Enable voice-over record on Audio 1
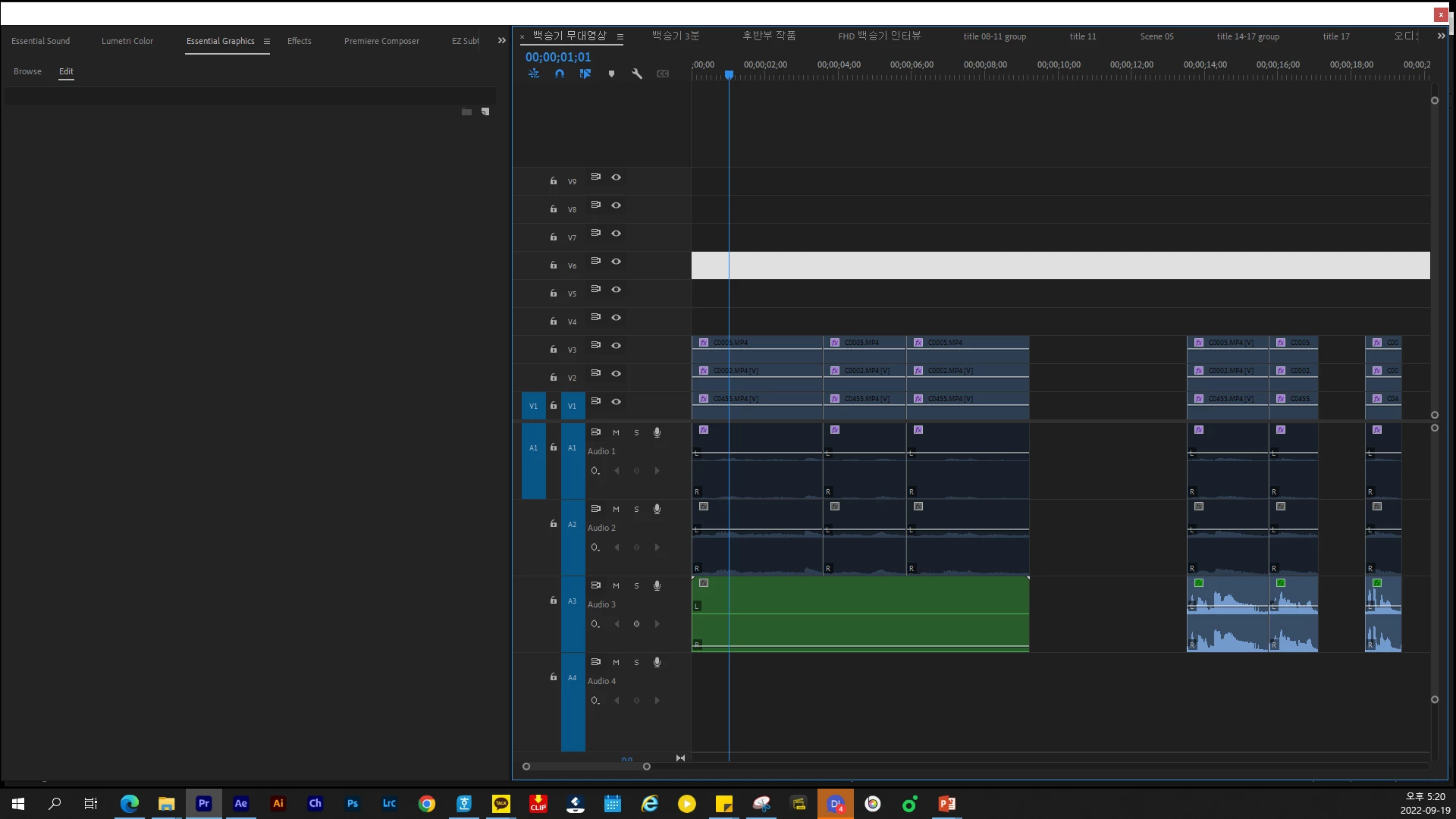1456x819 pixels. pos(657,432)
